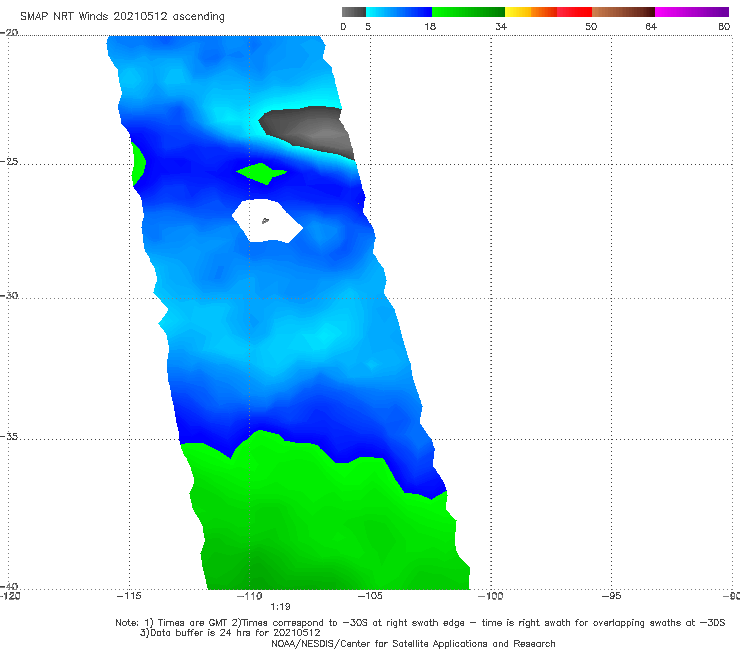740x650 pixels.
Task: Click the colorbar label '64'
Action: pyautogui.click(x=651, y=26)
